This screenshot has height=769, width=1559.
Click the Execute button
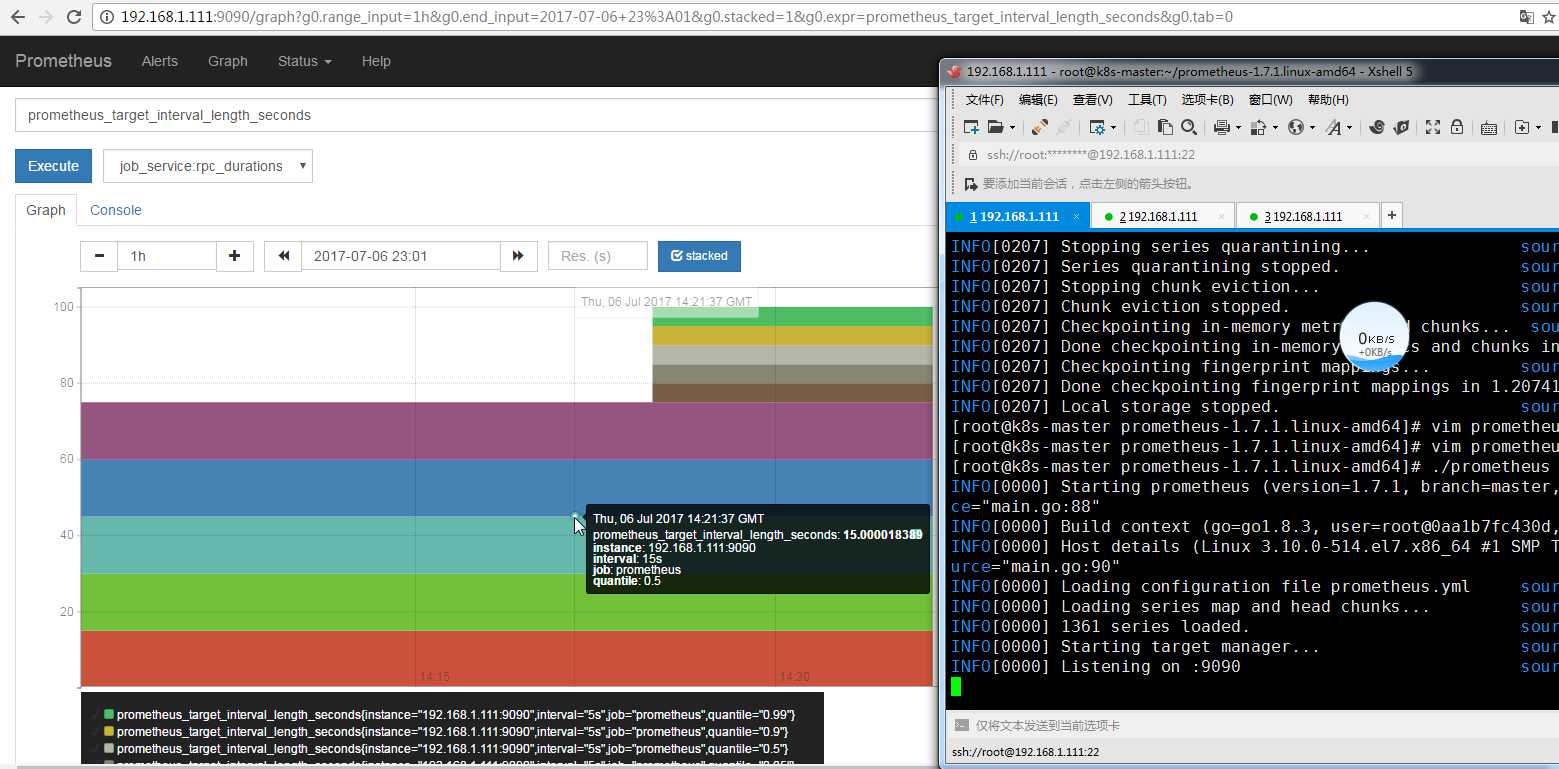(53, 166)
